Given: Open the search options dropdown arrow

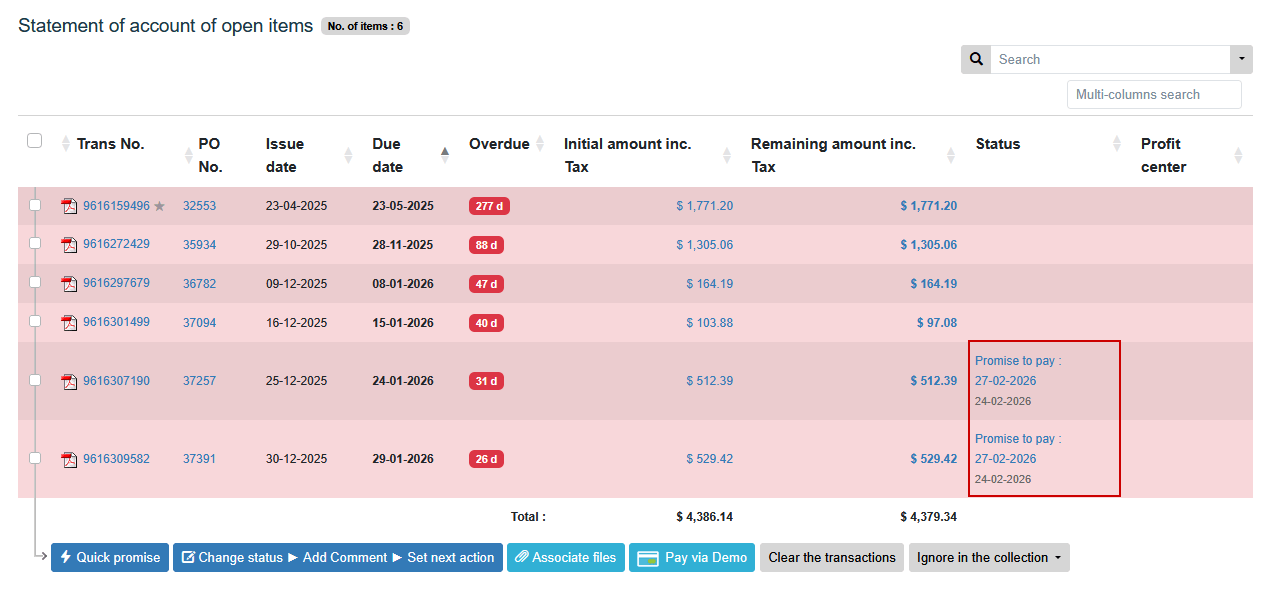Looking at the screenshot, I should [x=1241, y=59].
